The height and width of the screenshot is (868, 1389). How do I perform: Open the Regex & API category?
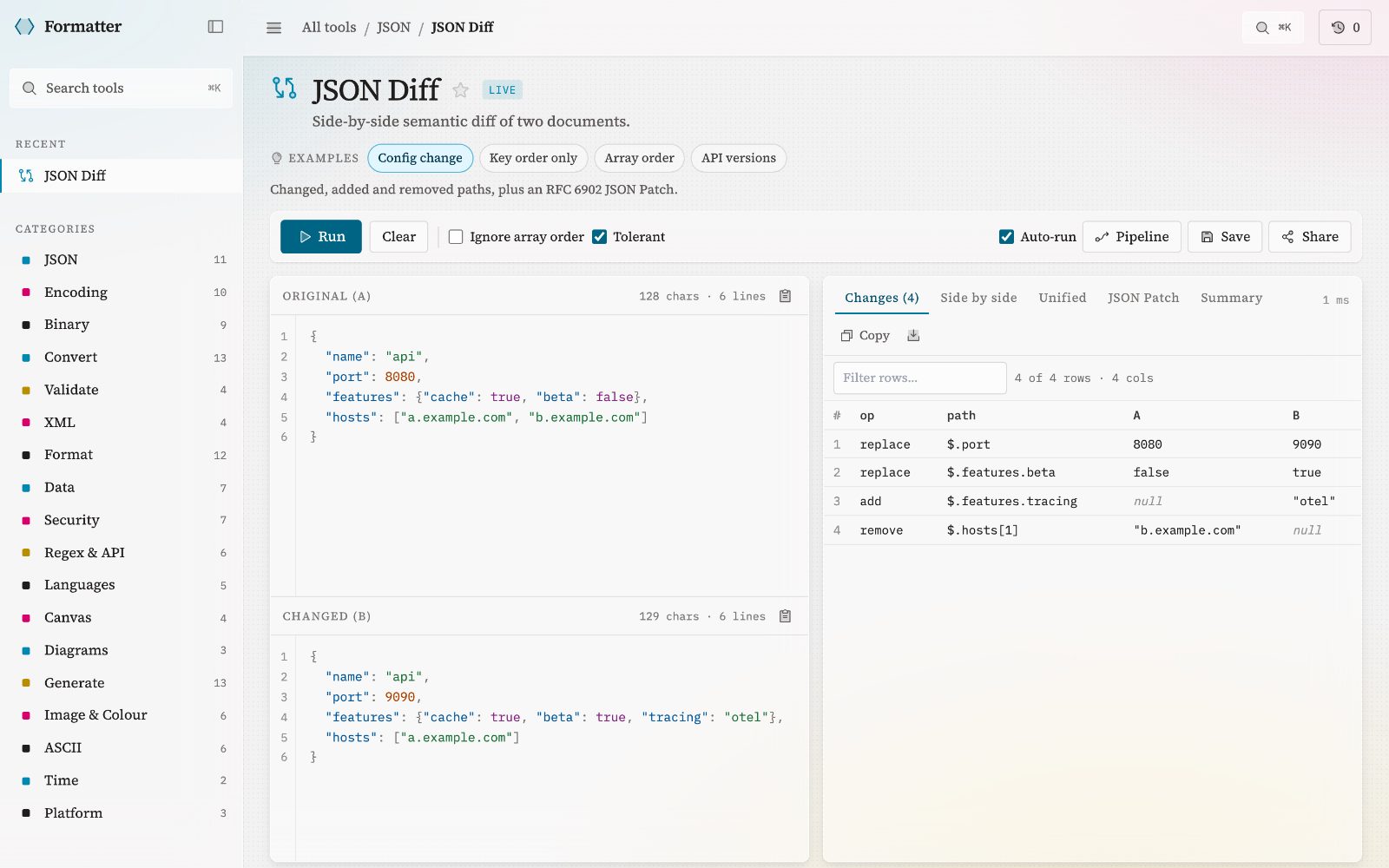[122, 553]
